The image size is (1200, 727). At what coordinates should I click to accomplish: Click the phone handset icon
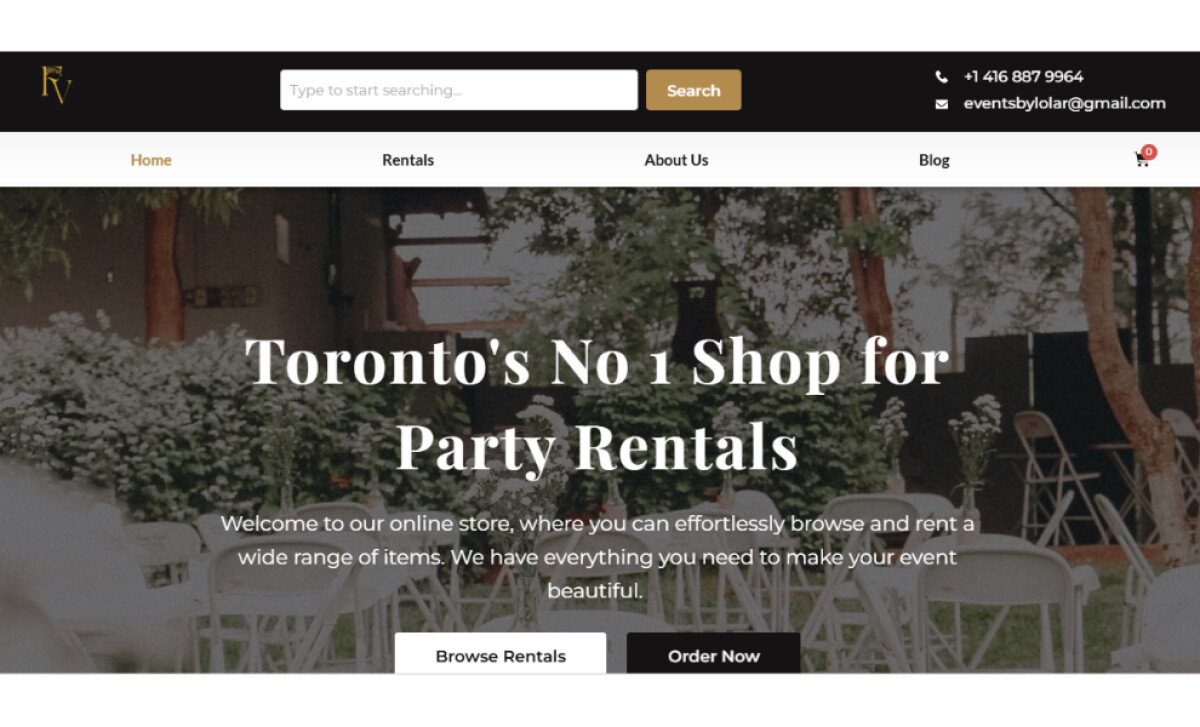pos(941,77)
